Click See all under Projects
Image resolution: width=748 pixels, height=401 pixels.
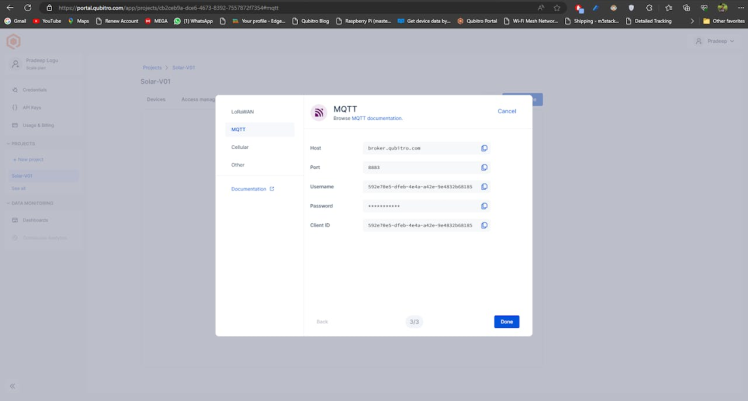coord(19,188)
